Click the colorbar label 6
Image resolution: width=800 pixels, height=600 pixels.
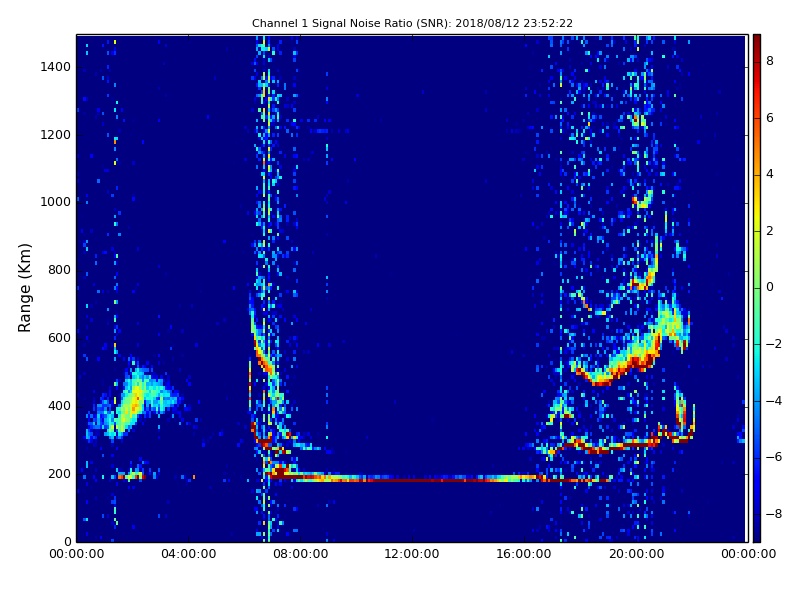(x=770, y=118)
